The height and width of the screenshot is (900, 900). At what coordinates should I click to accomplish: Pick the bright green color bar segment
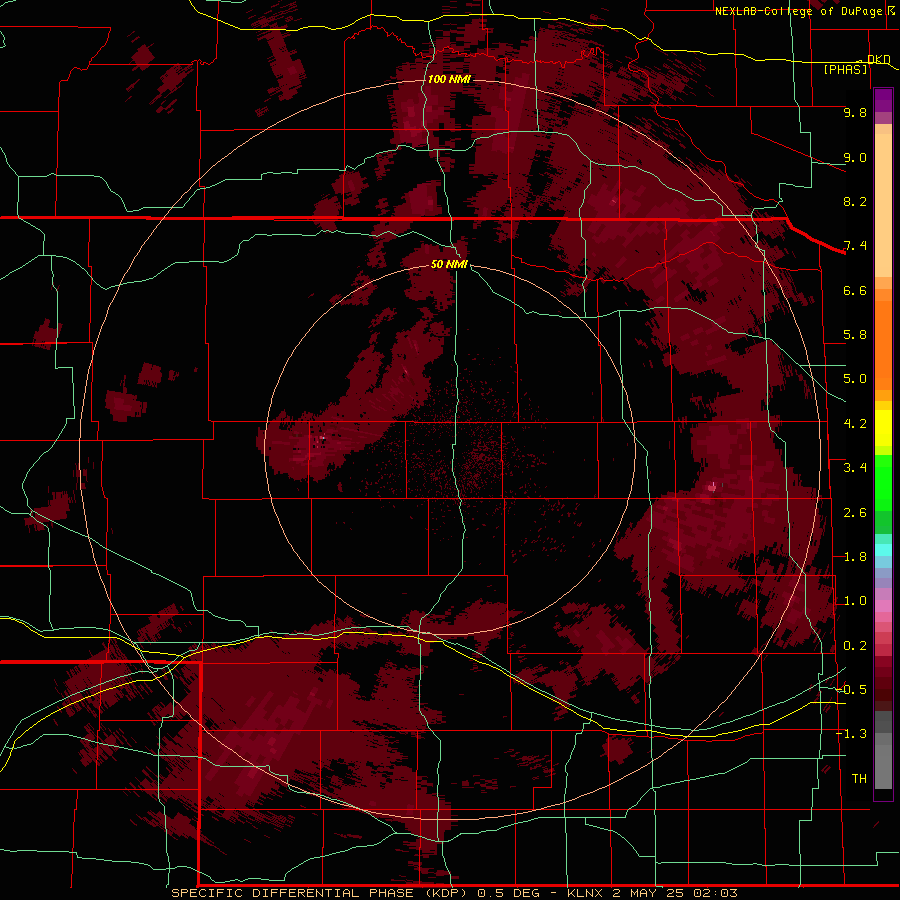coord(883,482)
